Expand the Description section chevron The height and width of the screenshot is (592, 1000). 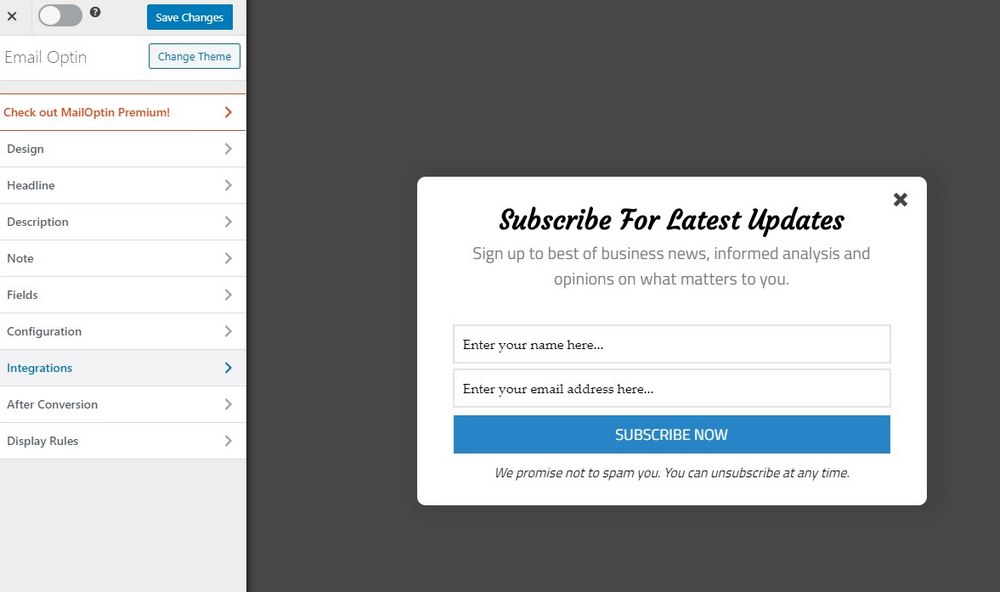pos(228,222)
